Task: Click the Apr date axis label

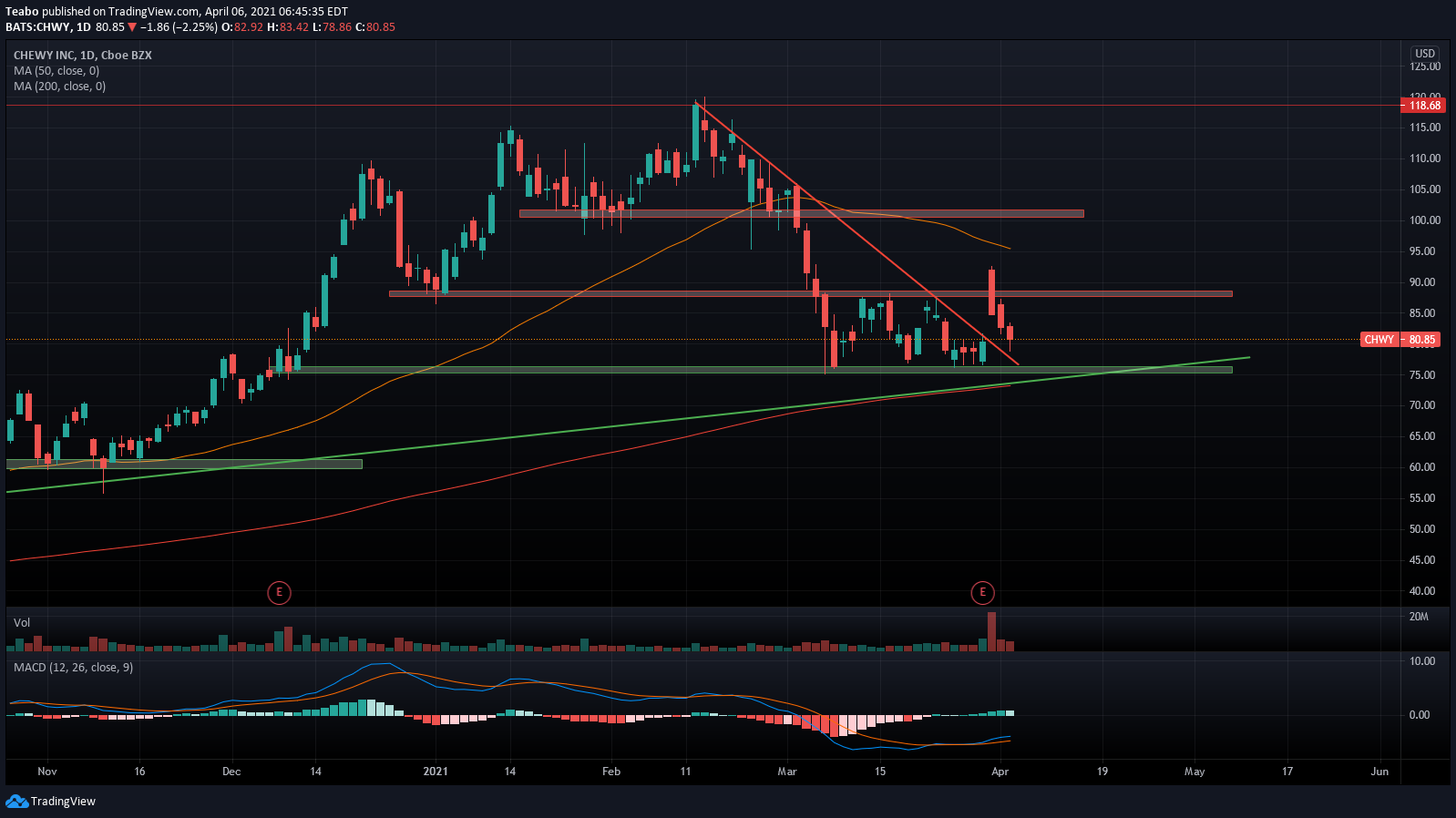Action: click(1000, 772)
